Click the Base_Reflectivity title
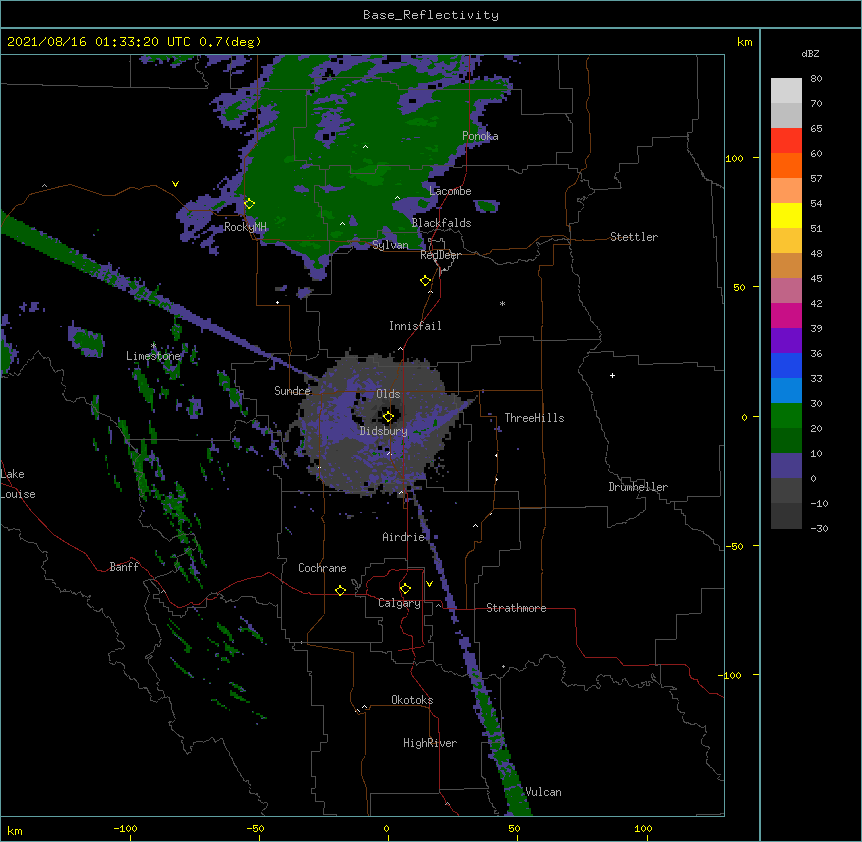 (x=431, y=15)
